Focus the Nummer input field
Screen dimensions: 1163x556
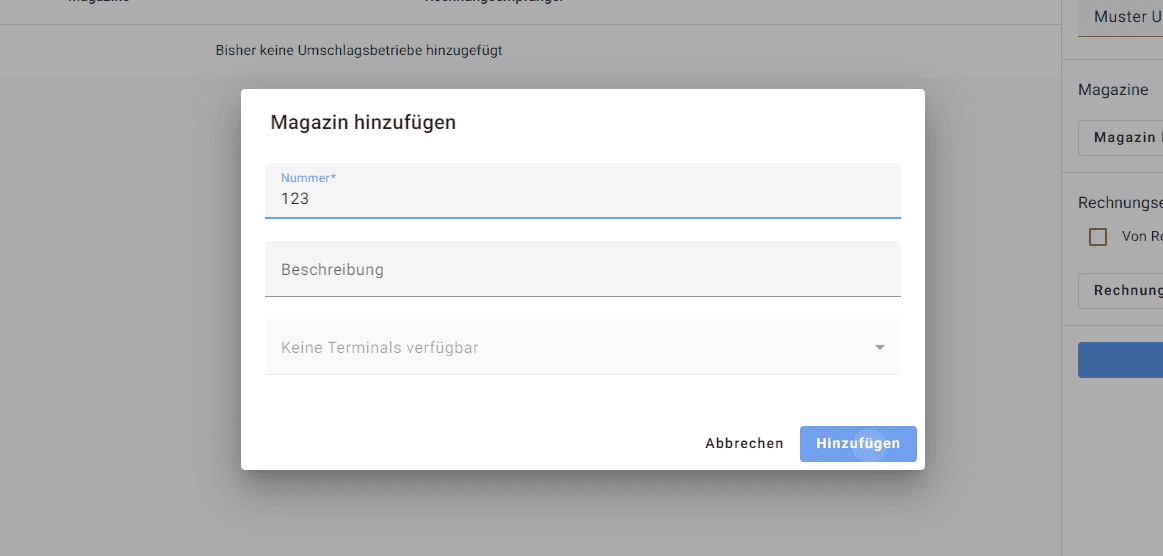(582, 191)
